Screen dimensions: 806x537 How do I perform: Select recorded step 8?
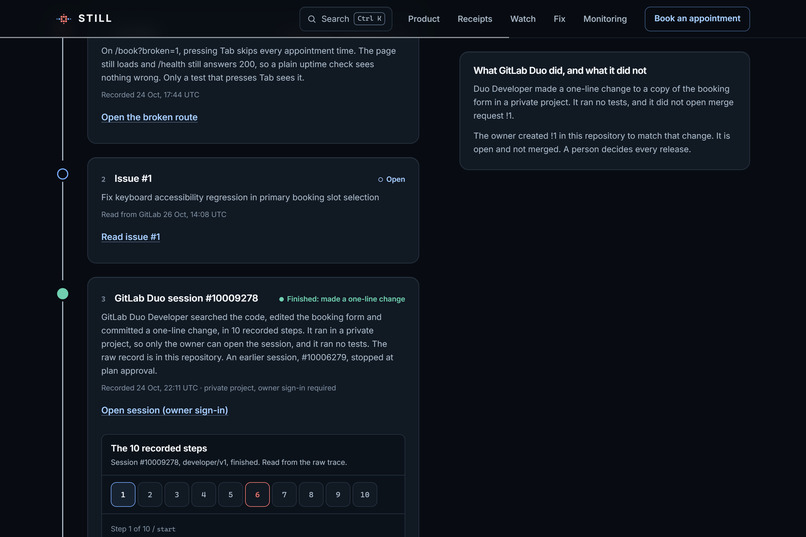311,494
